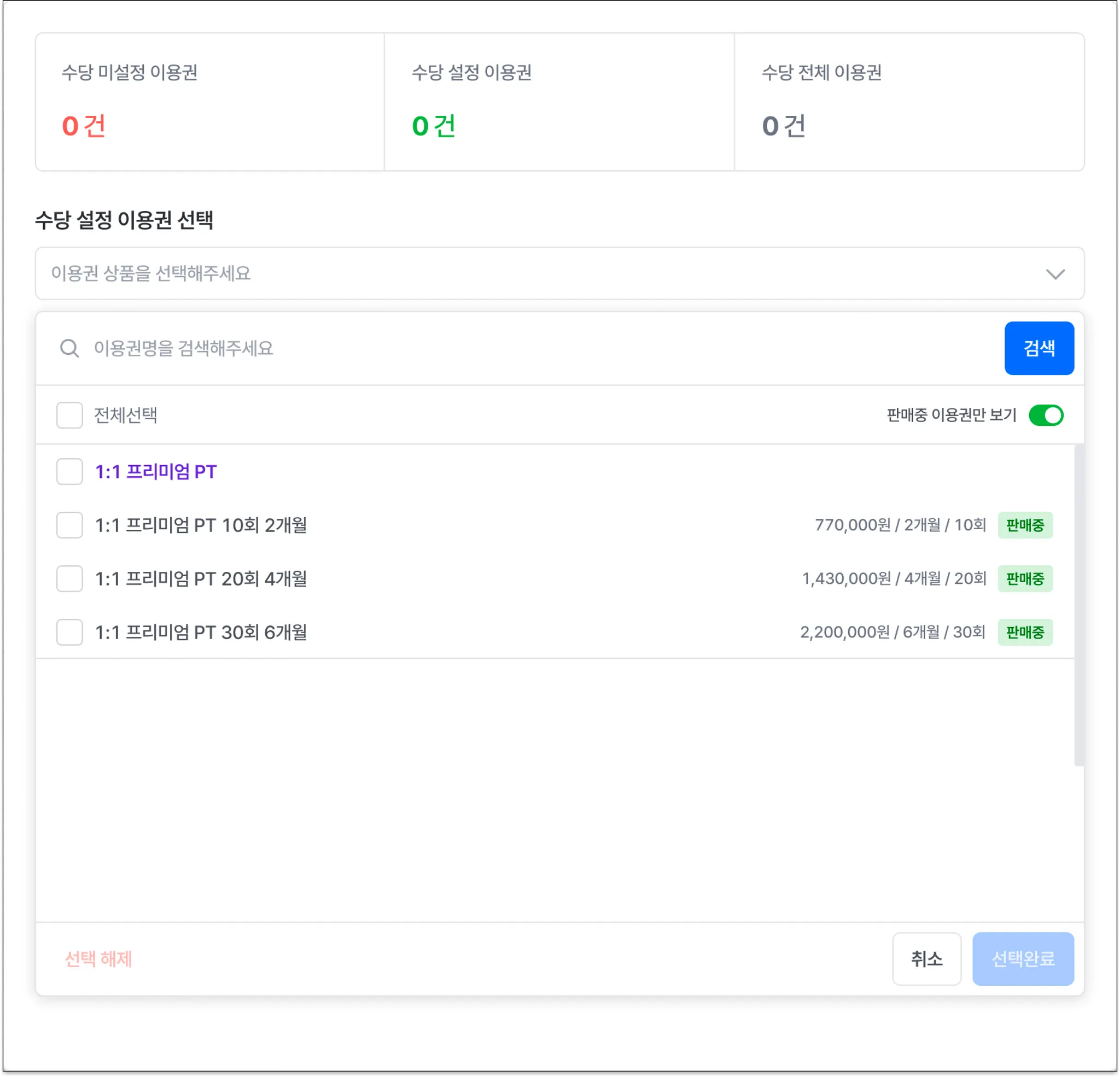Click the list's vertical scrollbar
The height and width of the screenshot is (1077, 1120).
[x=1078, y=606]
